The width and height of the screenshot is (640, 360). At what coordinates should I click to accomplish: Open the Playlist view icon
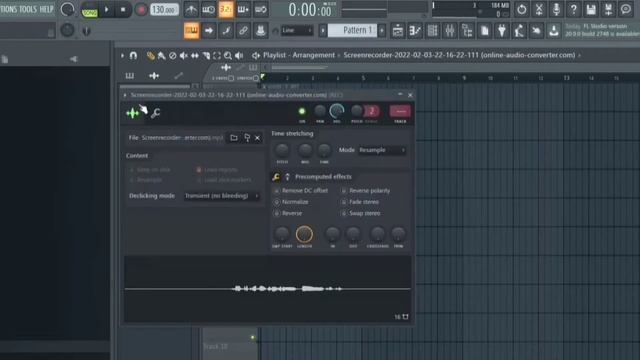pos(398,31)
